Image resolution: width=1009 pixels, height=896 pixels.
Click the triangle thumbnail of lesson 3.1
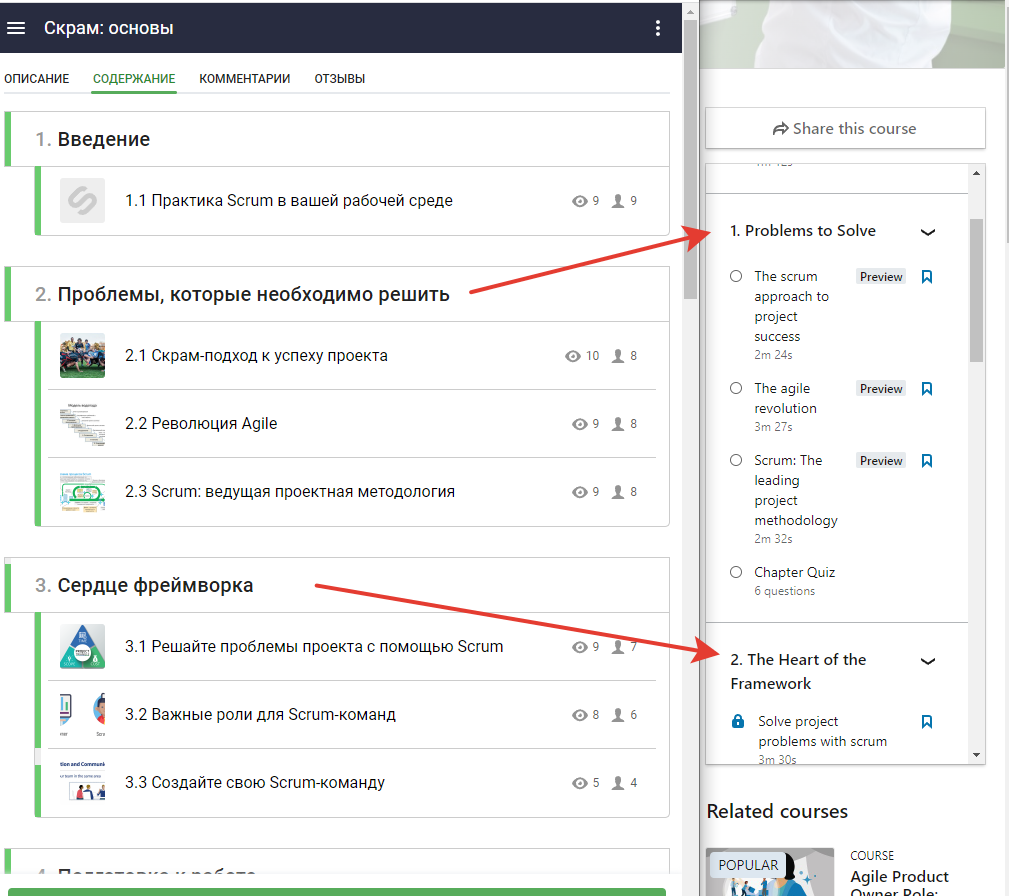tap(82, 646)
